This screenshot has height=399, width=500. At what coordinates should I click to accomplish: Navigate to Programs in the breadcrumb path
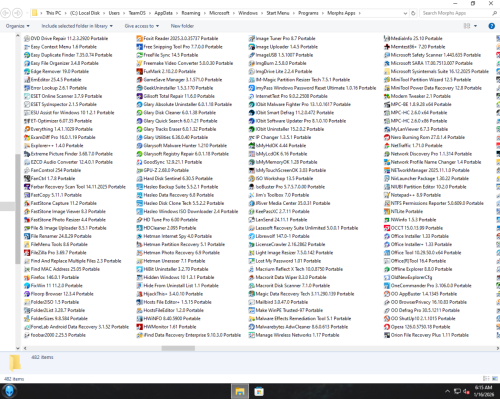click(x=308, y=13)
